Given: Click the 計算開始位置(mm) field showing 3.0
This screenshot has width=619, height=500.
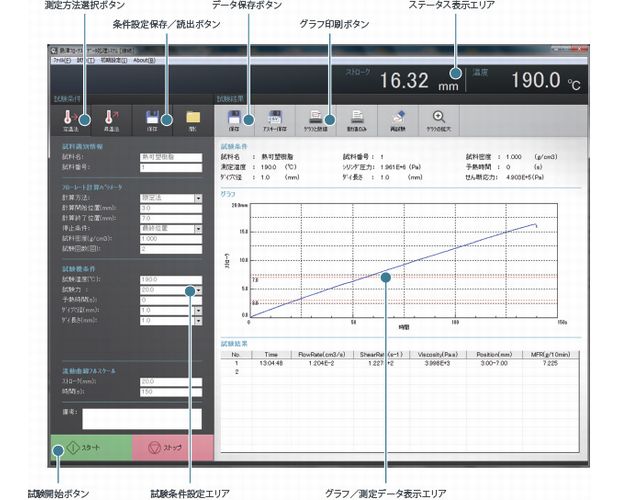Looking at the screenshot, I should click(x=171, y=208).
